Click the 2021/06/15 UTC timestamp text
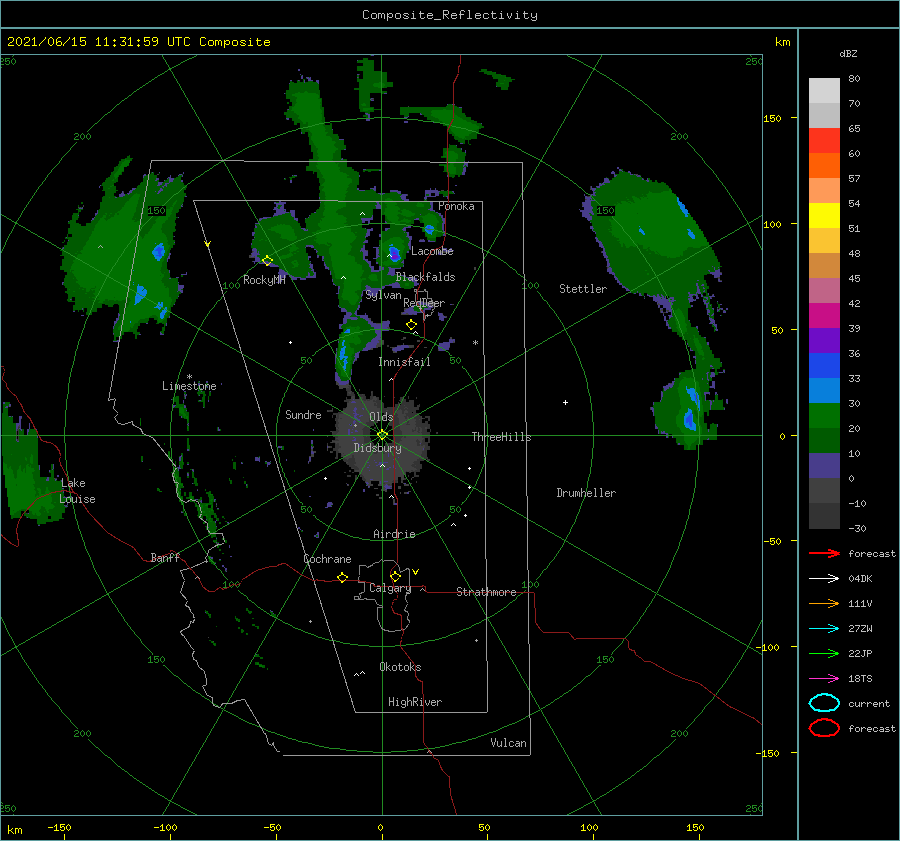 point(138,42)
